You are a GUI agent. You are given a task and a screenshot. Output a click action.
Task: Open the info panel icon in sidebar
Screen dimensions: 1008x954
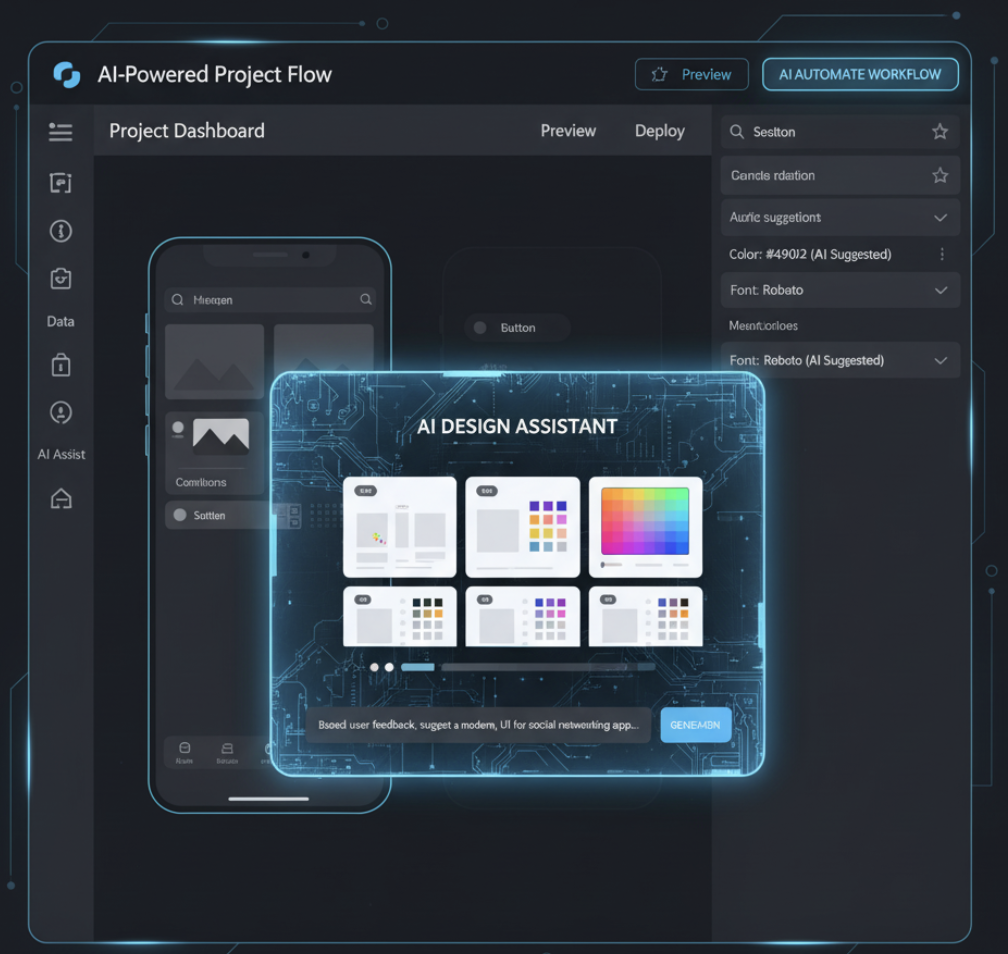click(x=60, y=231)
